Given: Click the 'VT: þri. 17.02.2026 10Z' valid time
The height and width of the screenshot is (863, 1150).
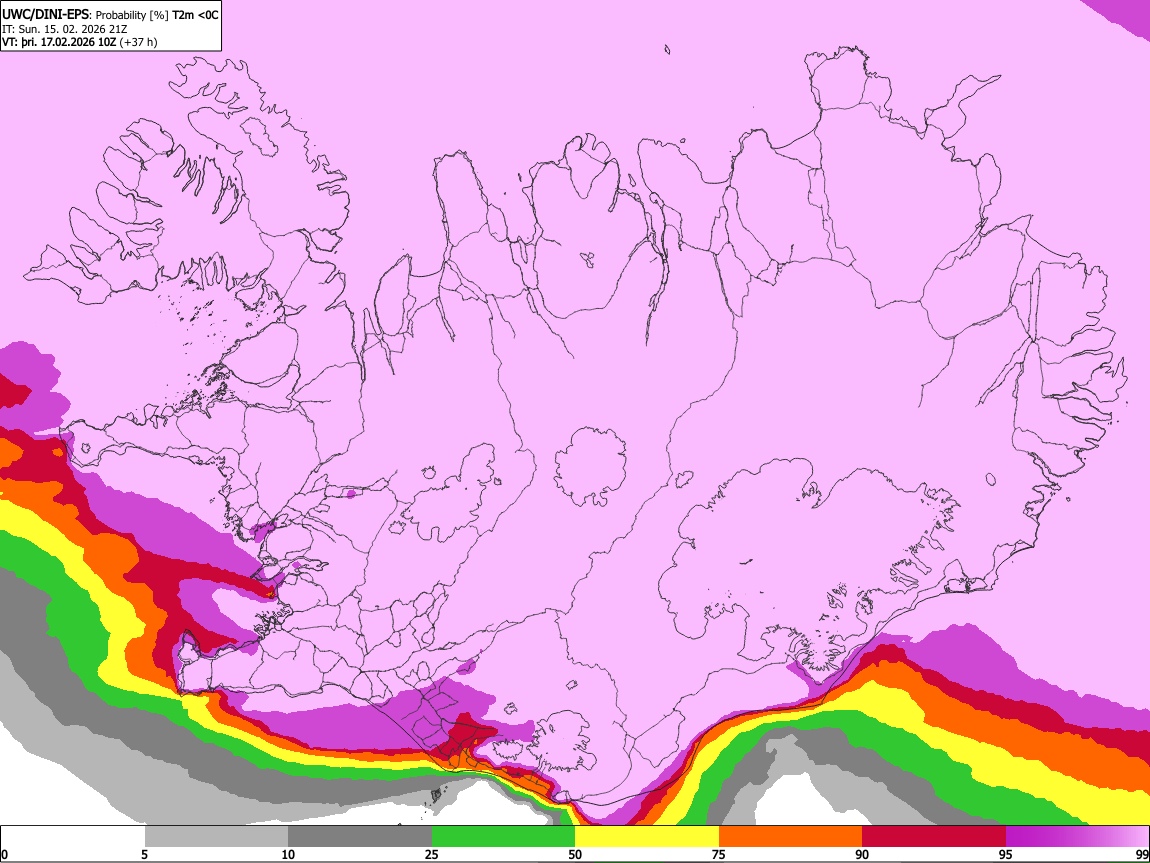Looking at the screenshot, I should coord(59,42).
